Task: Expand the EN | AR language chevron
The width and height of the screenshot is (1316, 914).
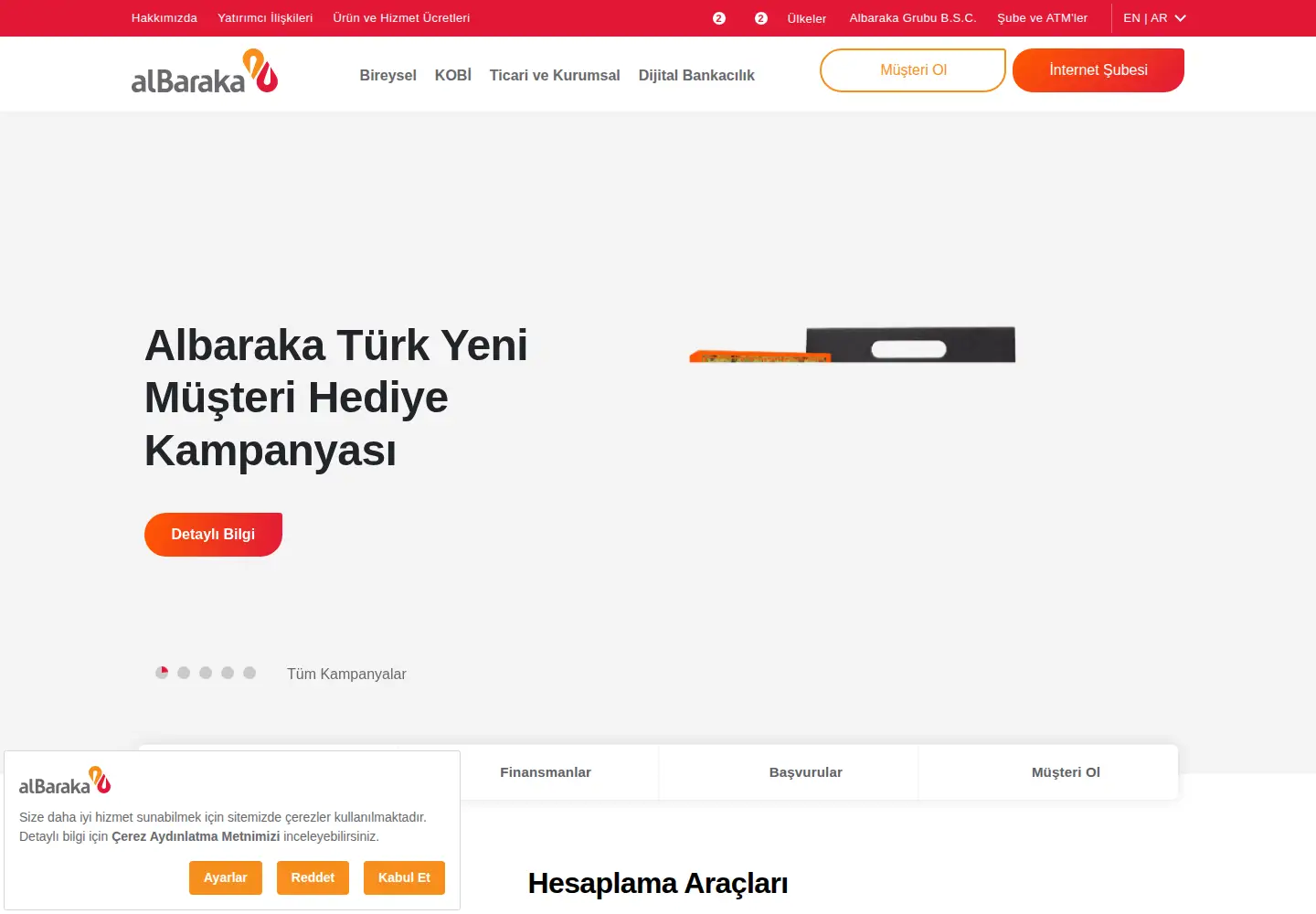Action: coord(1180,18)
